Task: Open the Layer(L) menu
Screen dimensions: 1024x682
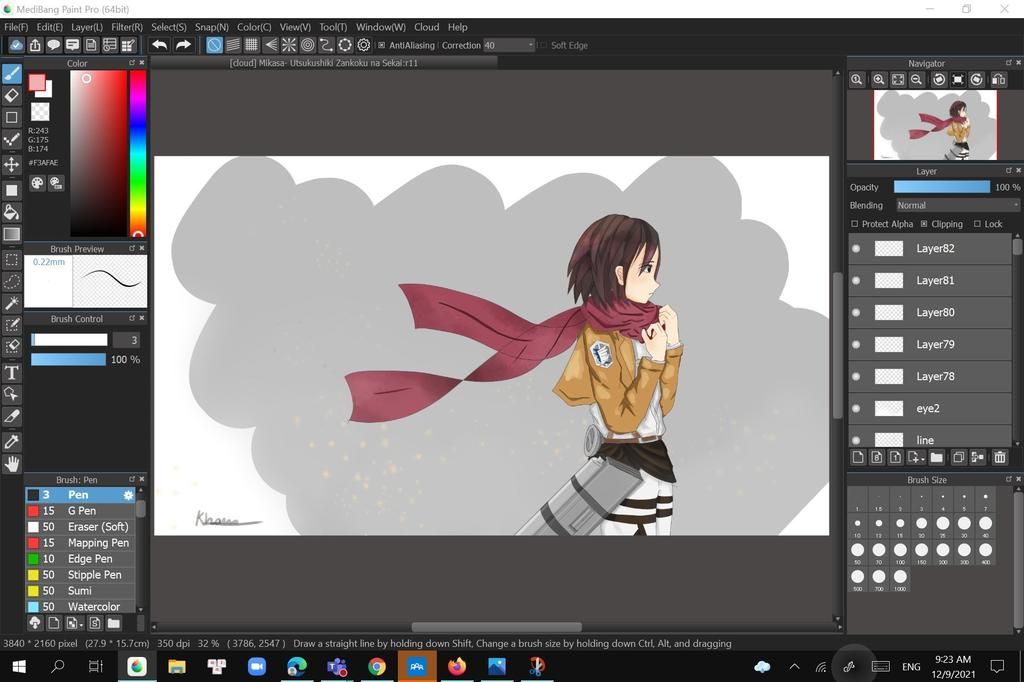Action: [x=87, y=27]
